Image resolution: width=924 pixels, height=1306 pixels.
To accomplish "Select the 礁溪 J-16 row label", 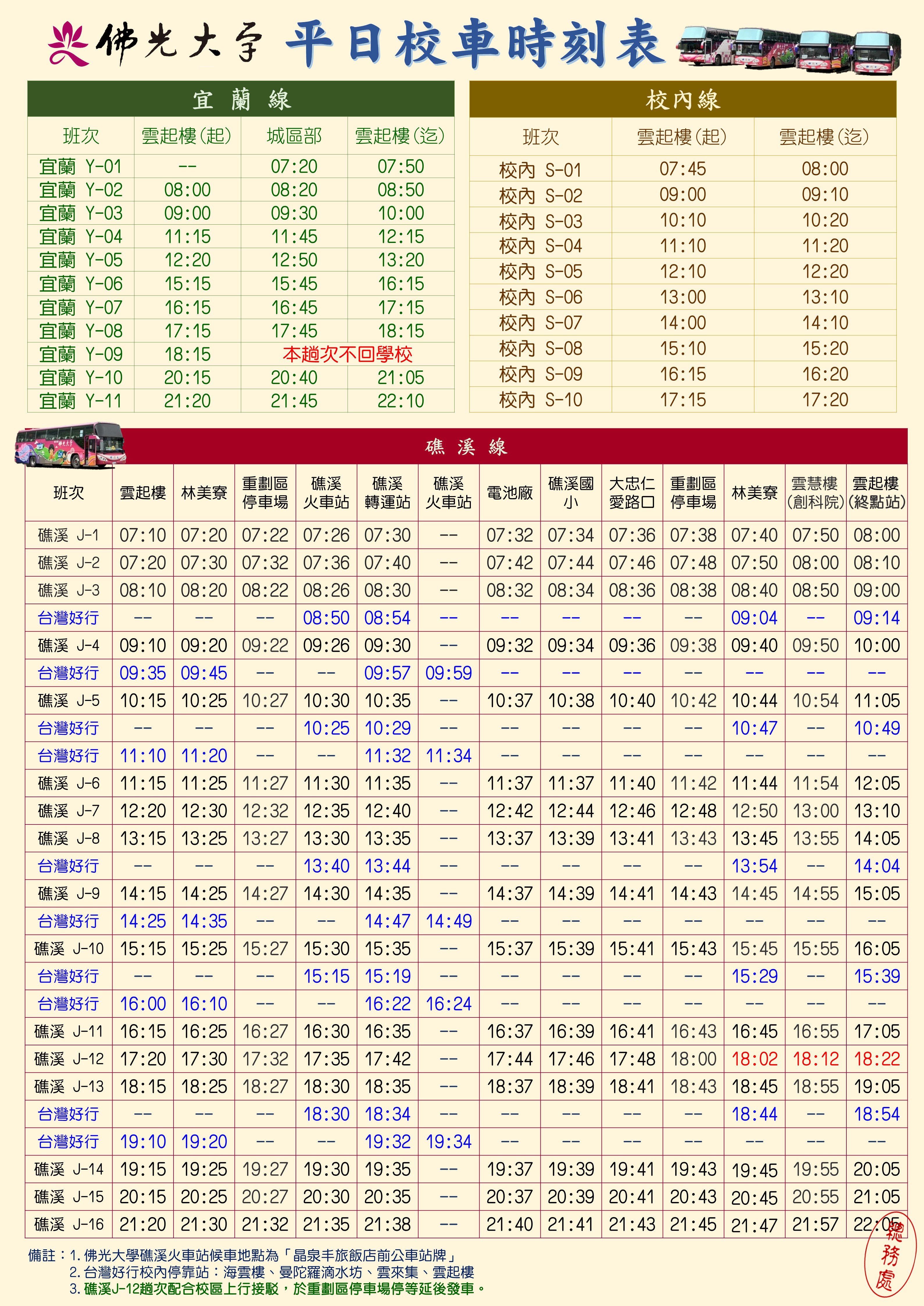I will (68, 1224).
